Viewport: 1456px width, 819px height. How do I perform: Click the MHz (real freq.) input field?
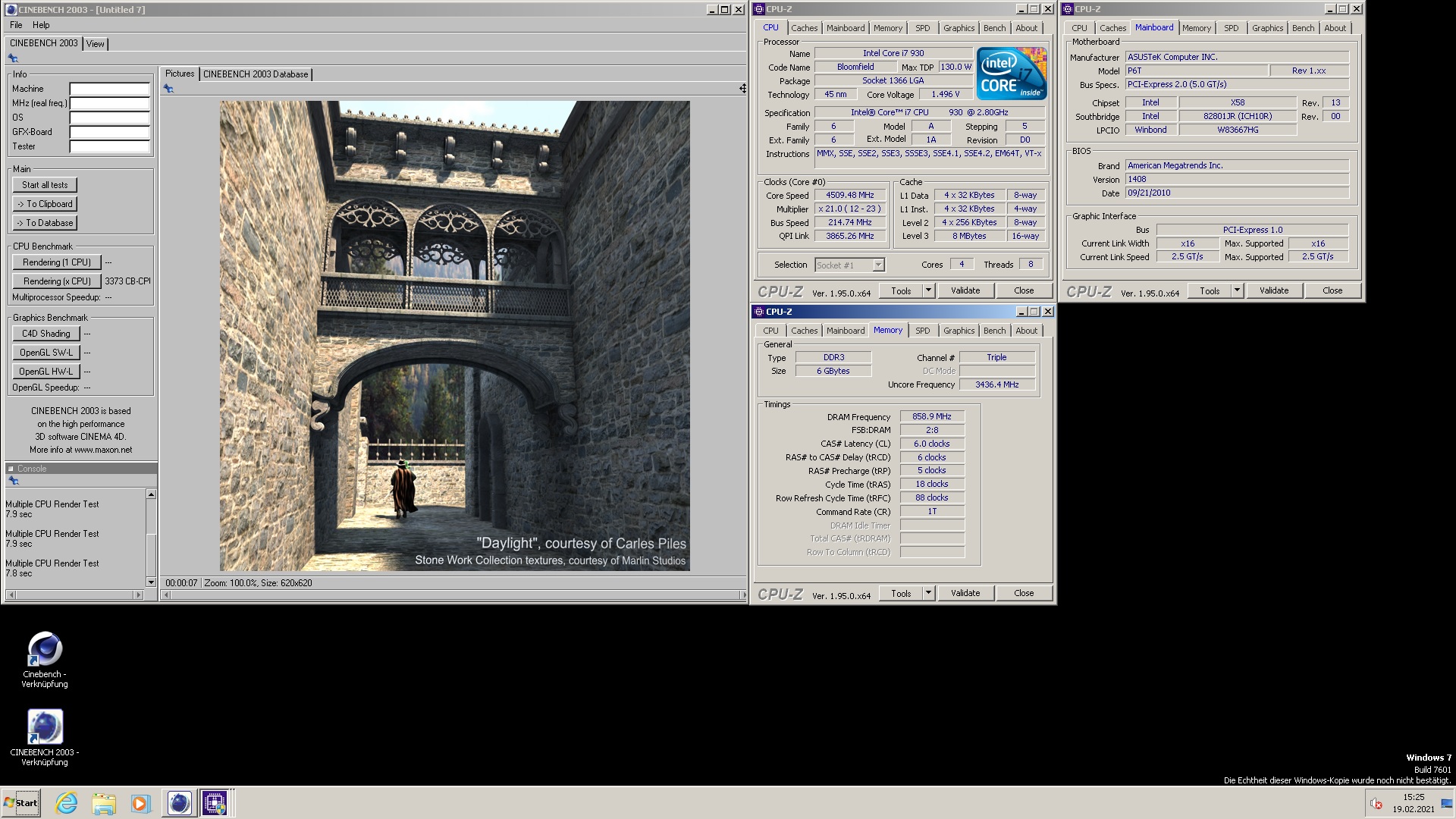tap(110, 103)
